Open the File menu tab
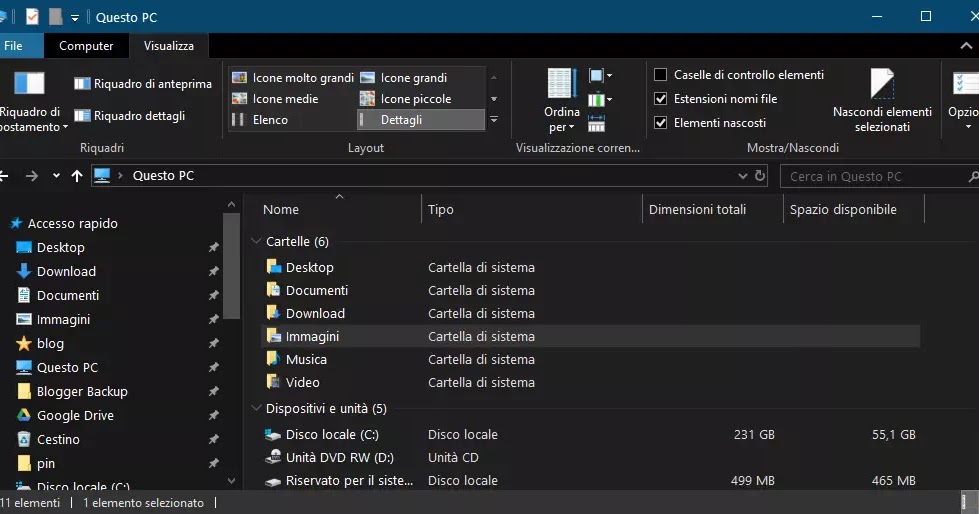The image size is (979, 514). (14, 46)
